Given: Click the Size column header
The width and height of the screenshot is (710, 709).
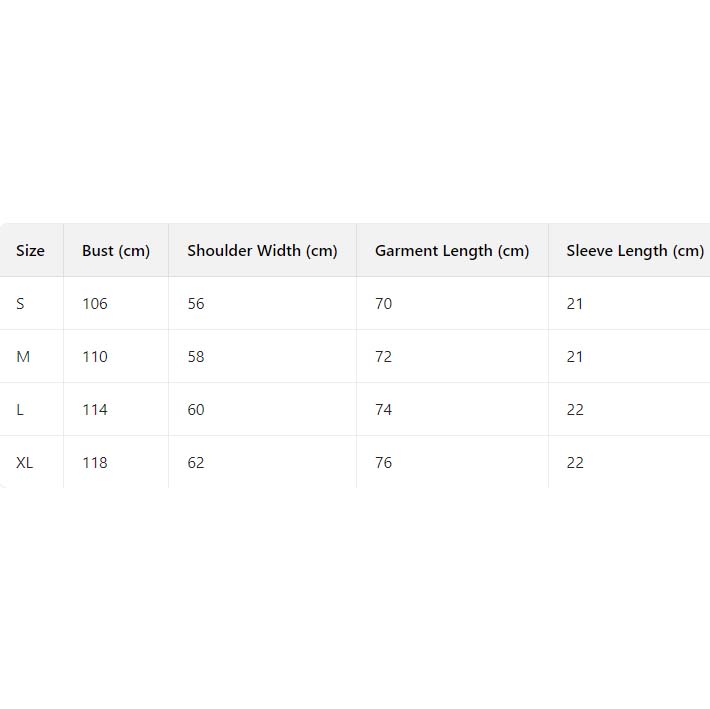Looking at the screenshot, I should (x=30, y=251).
